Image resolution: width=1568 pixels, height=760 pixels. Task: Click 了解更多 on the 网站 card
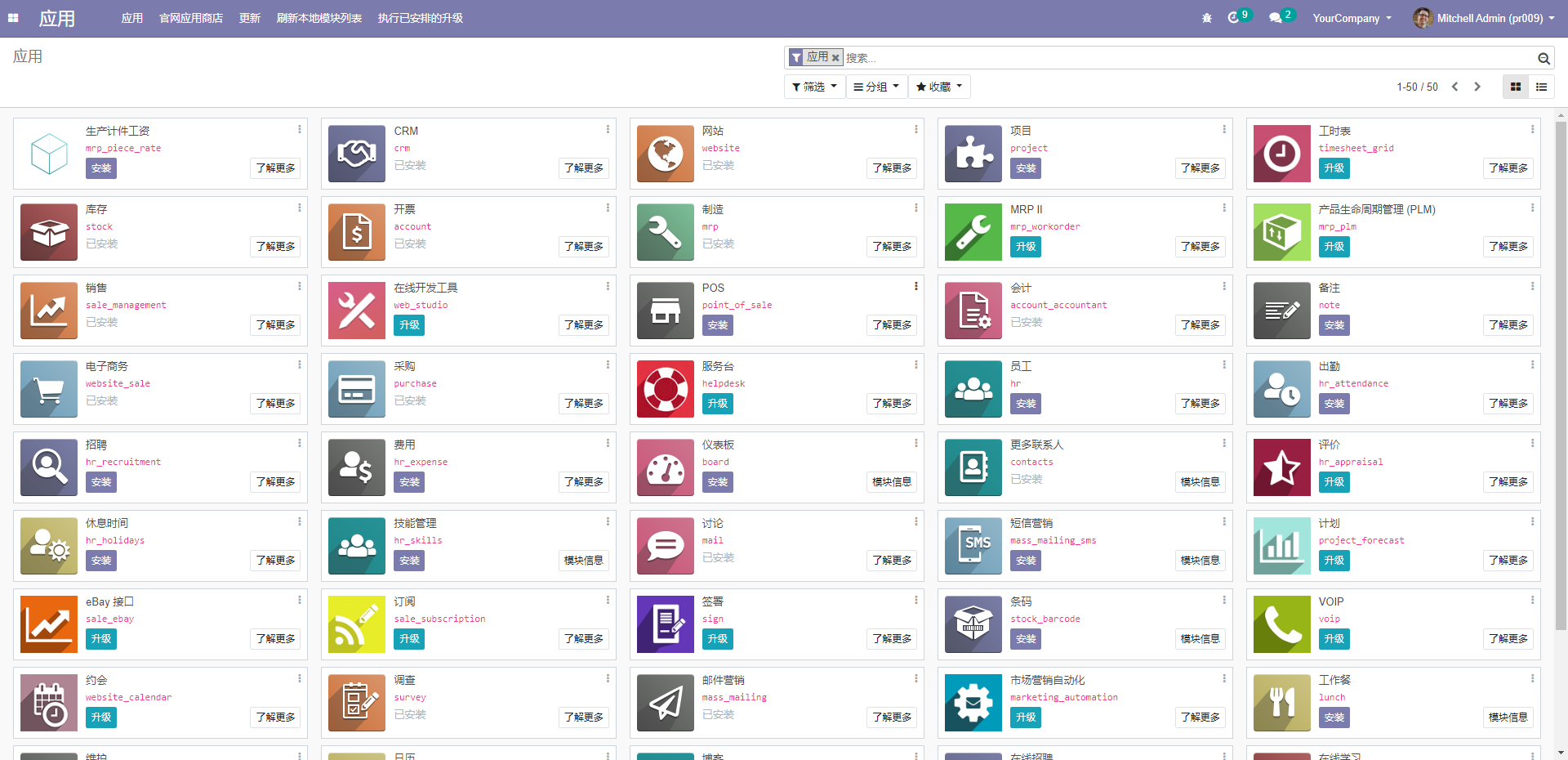(892, 168)
